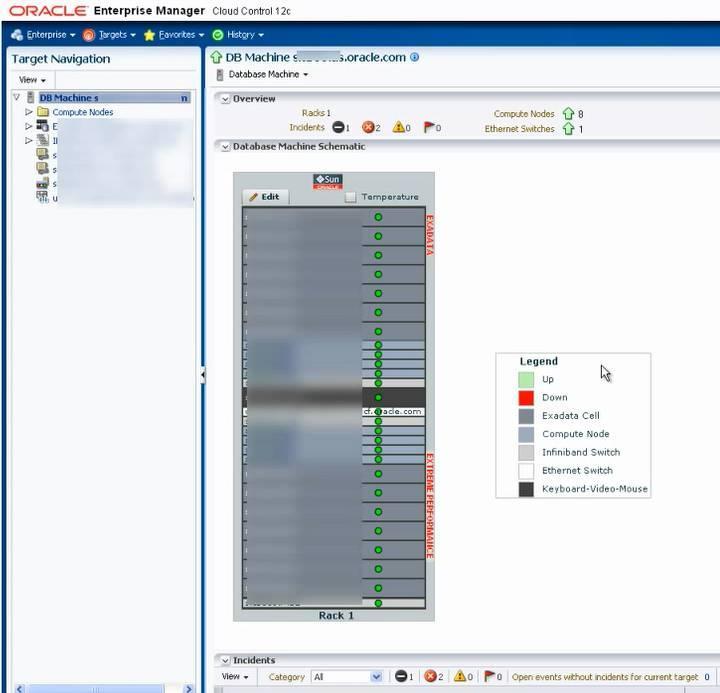Open the Database Machine dropdown menu

point(268,74)
